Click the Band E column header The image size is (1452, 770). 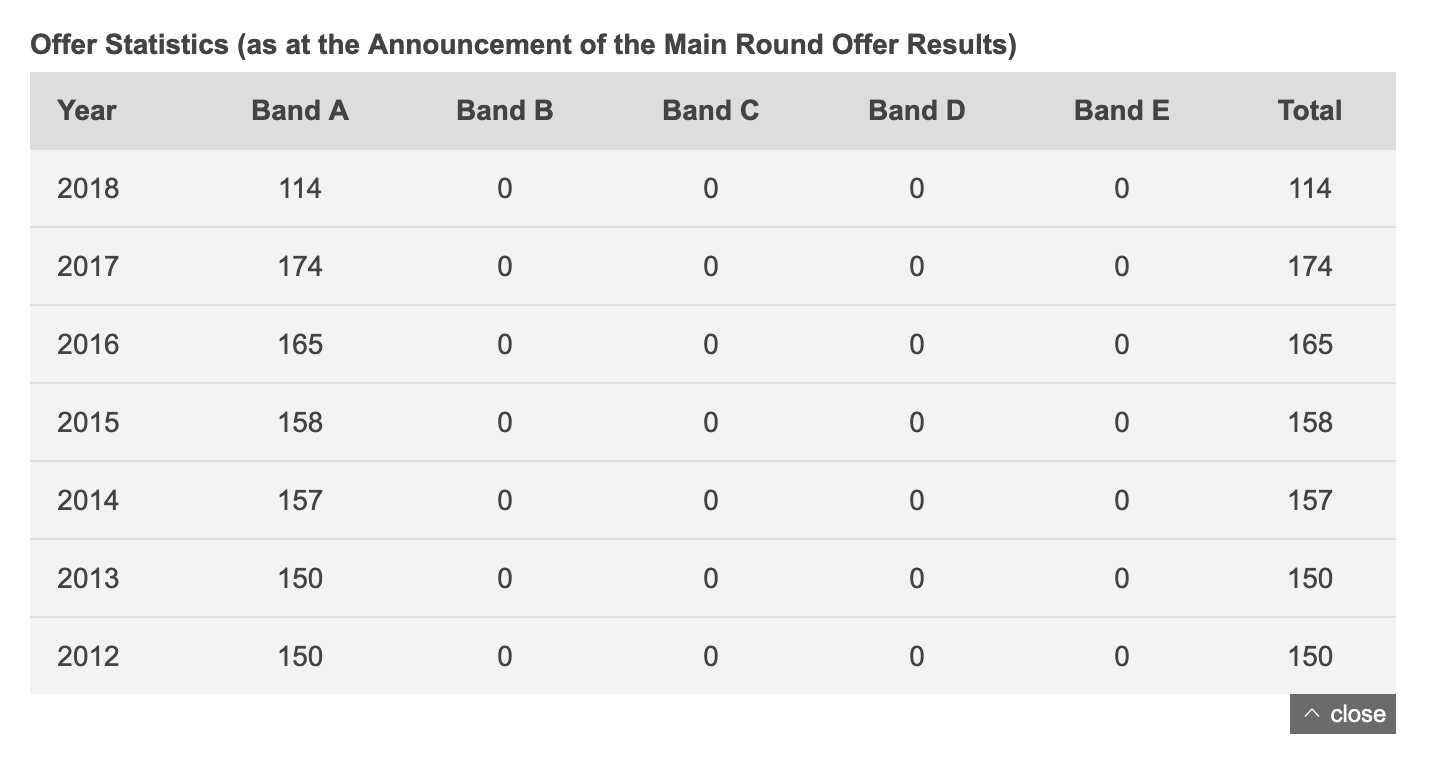tap(1122, 111)
